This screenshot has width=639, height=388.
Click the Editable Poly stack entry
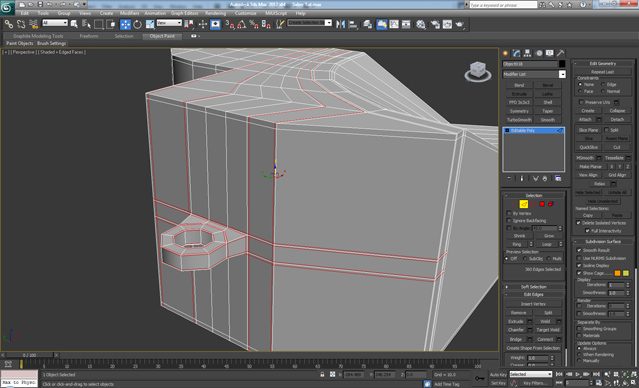point(533,130)
